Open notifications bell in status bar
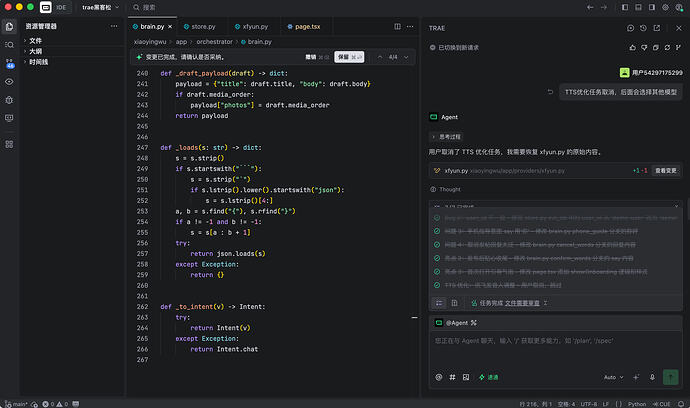This screenshot has width=690, height=408. (681, 404)
